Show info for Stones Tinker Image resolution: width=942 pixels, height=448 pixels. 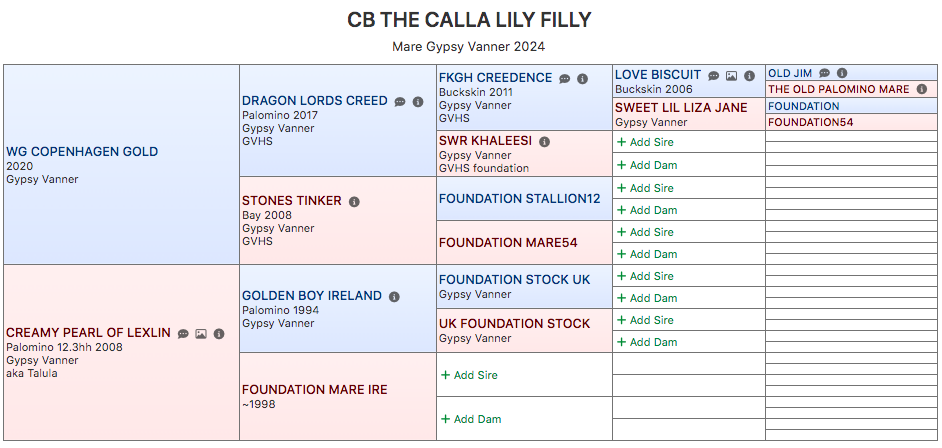click(354, 202)
